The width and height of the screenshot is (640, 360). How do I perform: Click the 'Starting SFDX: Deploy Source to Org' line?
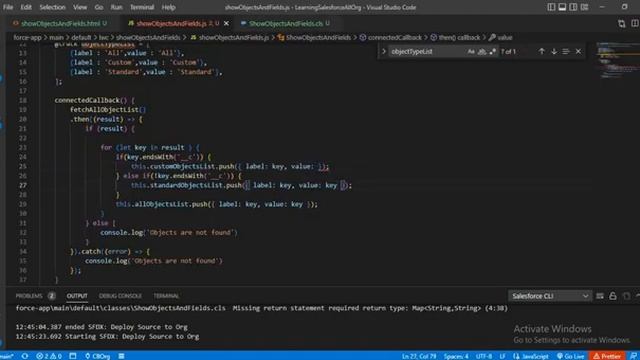pos(107,336)
